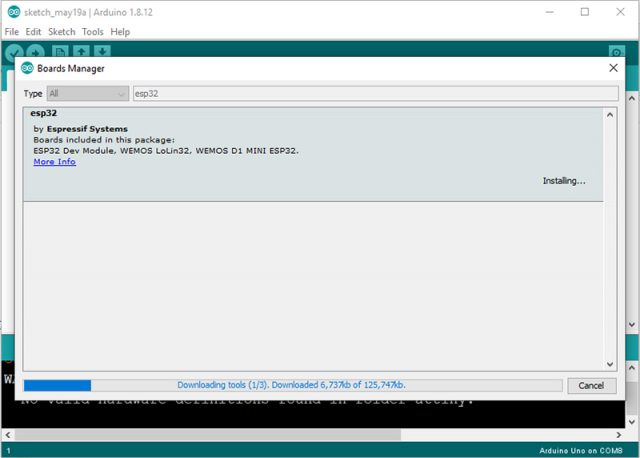Cancel the board package download
640x458 pixels.
pyautogui.click(x=591, y=385)
